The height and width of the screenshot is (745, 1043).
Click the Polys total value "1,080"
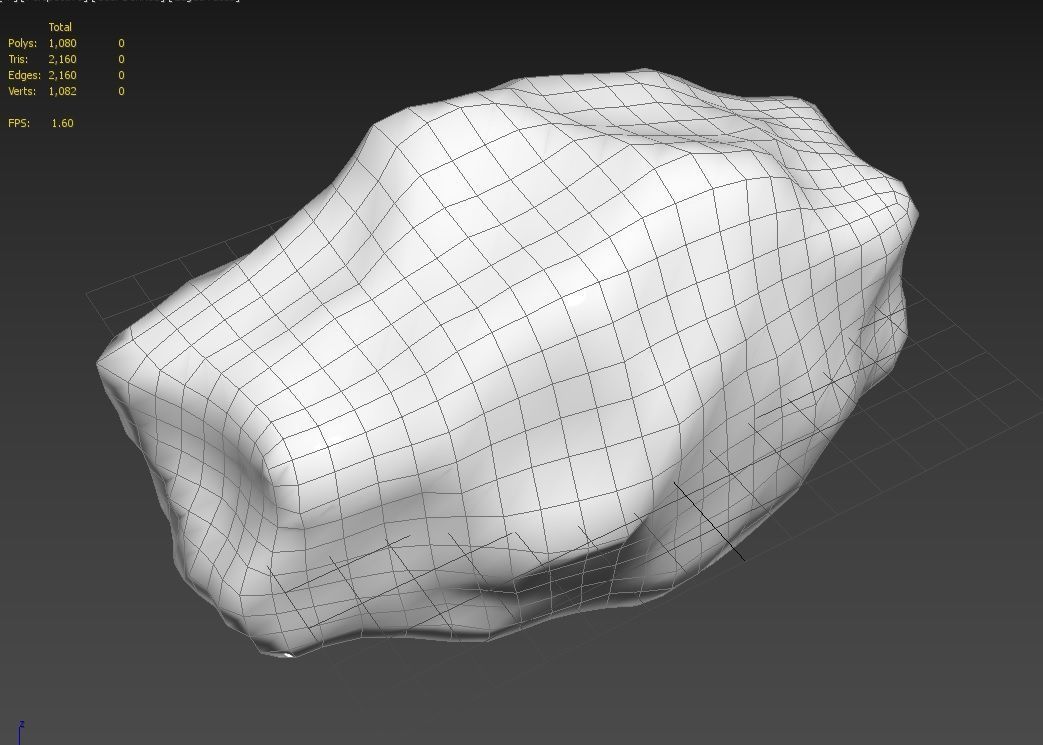[x=63, y=43]
